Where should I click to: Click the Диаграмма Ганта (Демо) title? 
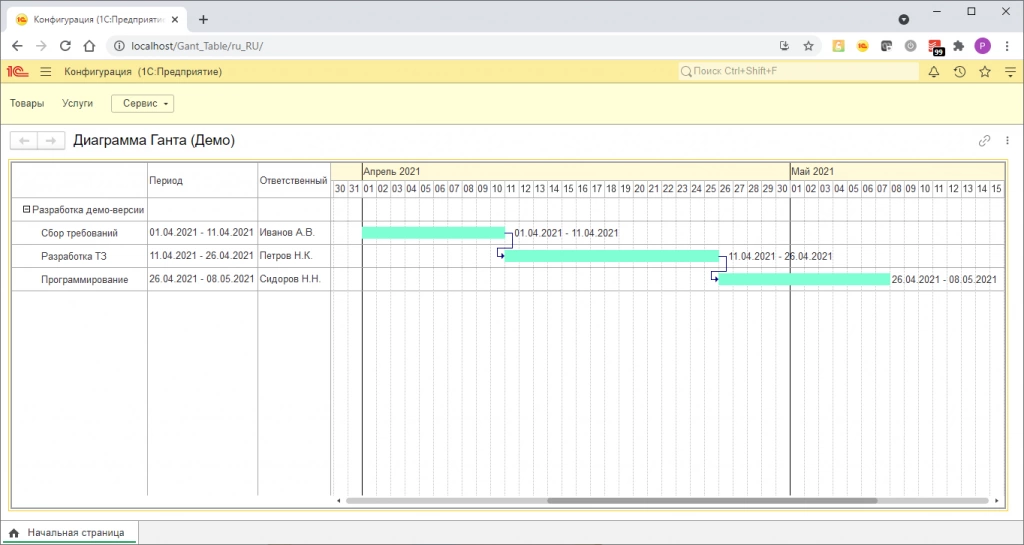154,140
